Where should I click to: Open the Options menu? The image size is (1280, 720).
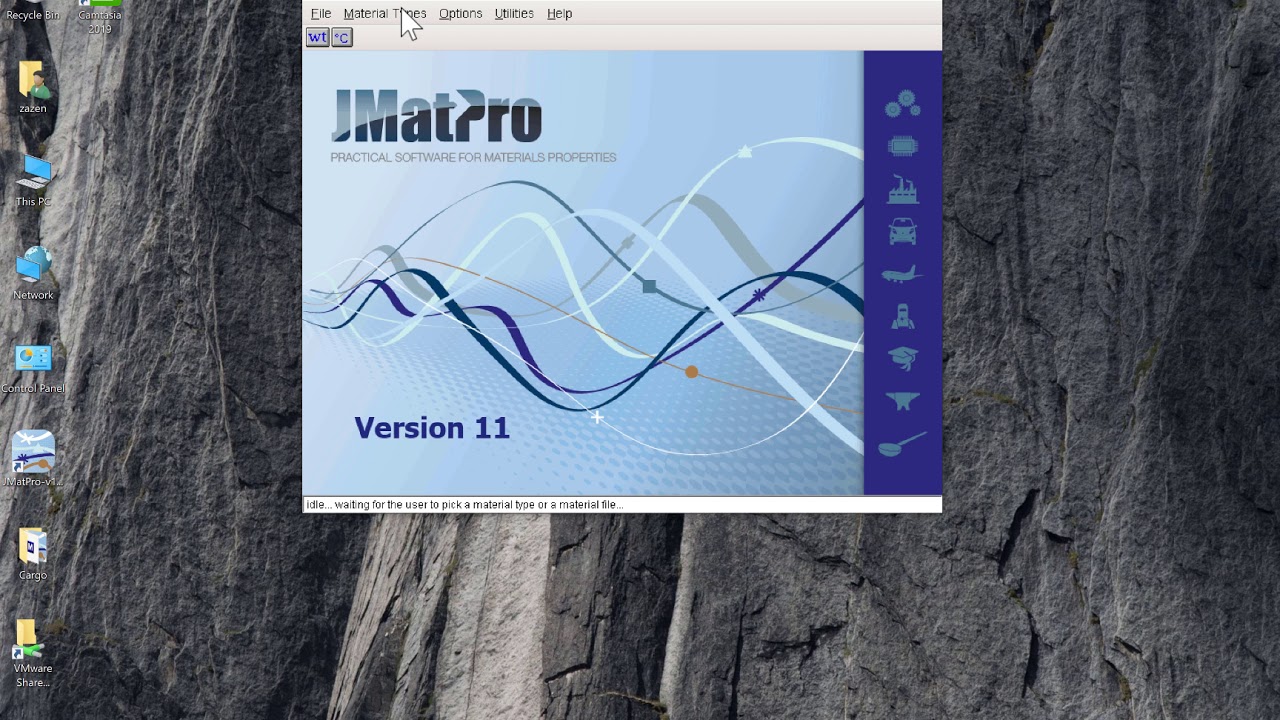[x=460, y=13]
